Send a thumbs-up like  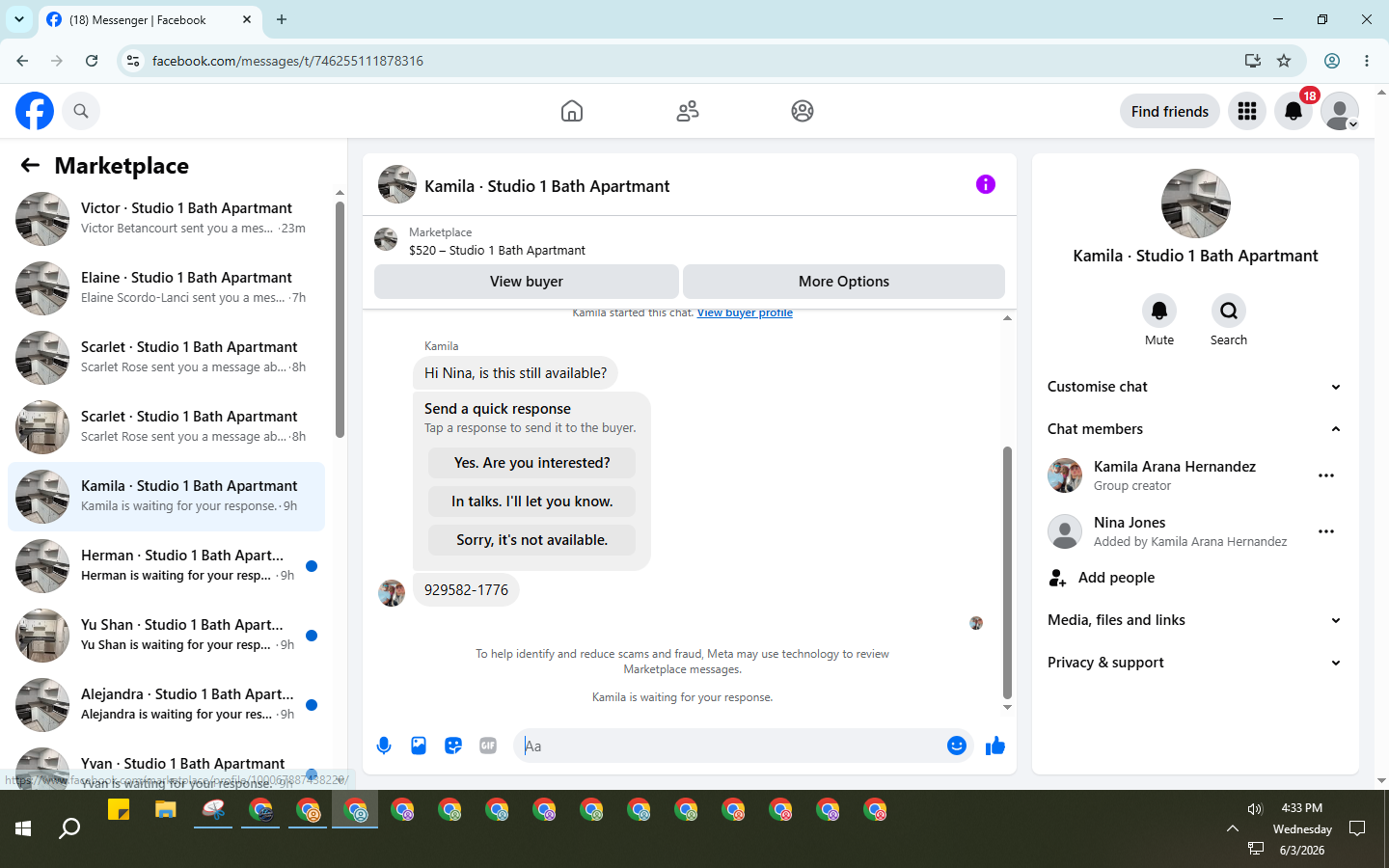[995, 746]
